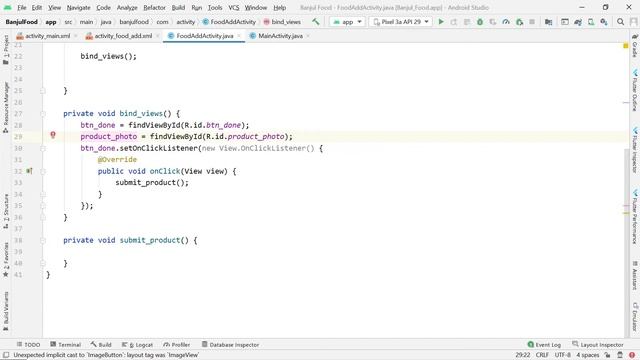Image resolution: width=640 pixels, height=360 pixels.
Task: Click the error lightbulb on line 29
Action: pos(53,135)
